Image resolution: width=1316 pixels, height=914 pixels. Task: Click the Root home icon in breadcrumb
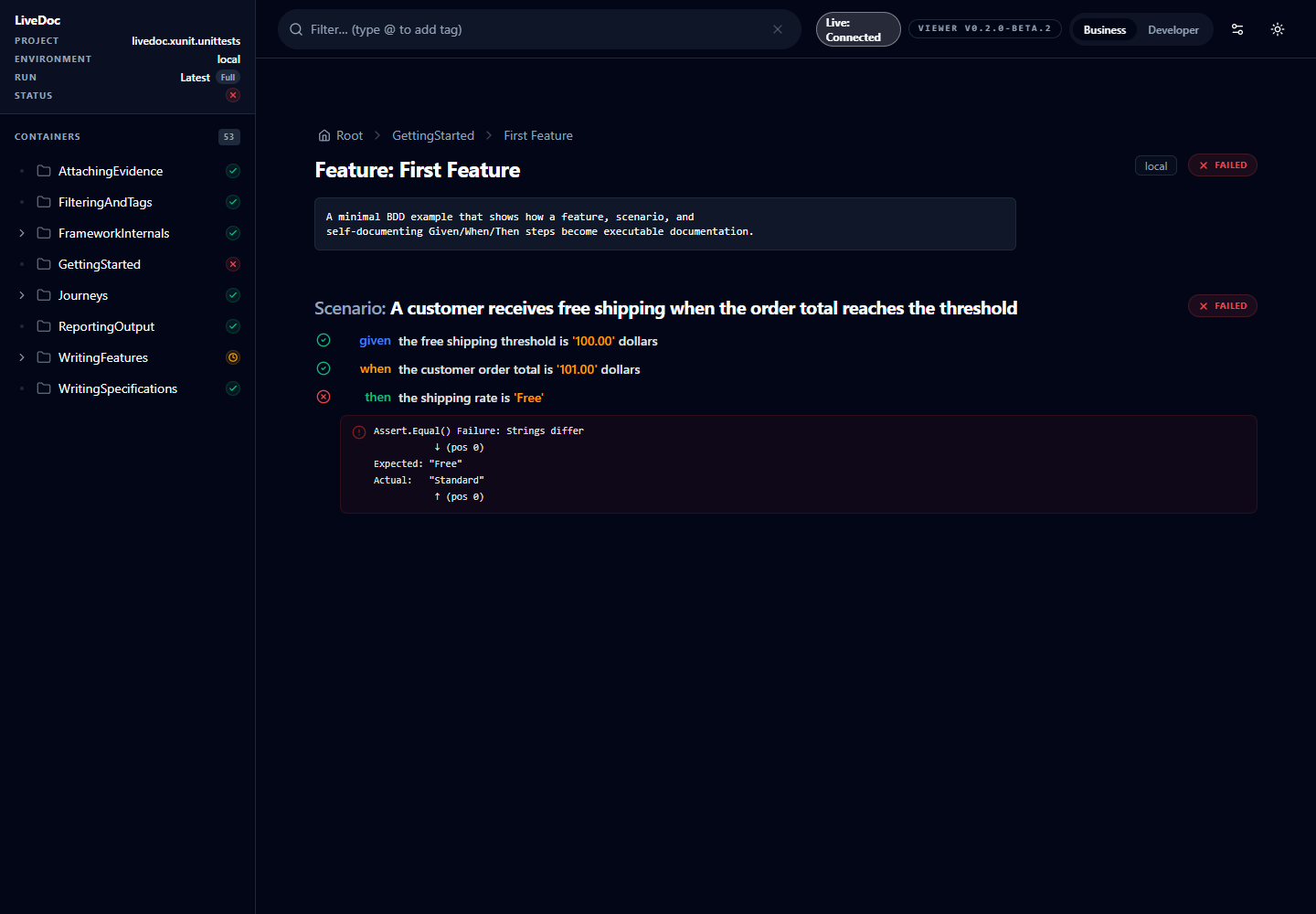click(324, 135)
